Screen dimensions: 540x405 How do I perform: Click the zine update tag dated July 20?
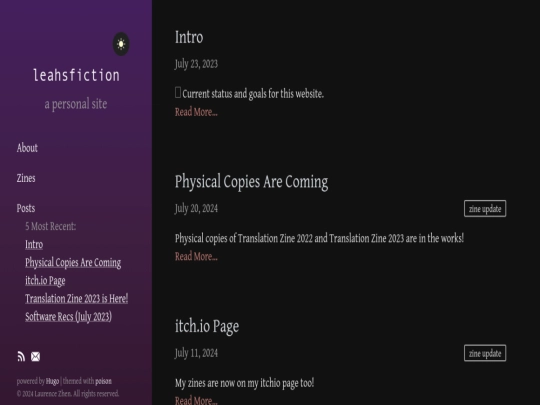click(x=485, y=209)
